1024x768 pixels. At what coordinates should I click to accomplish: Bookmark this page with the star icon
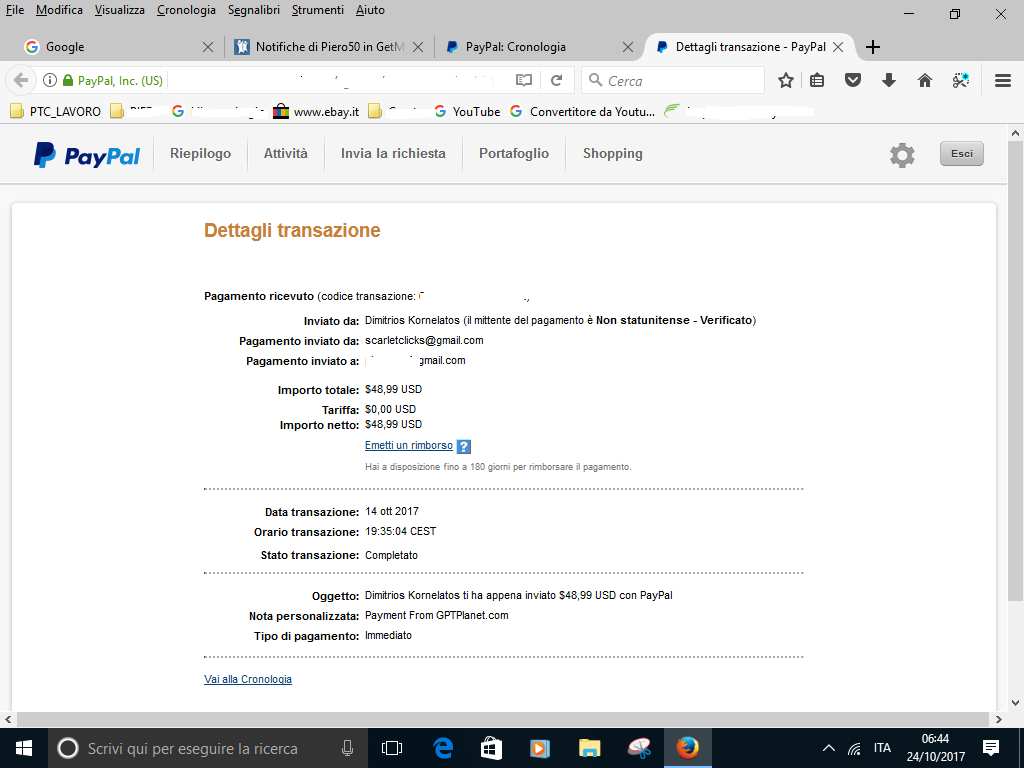click(x=786, y=80)
